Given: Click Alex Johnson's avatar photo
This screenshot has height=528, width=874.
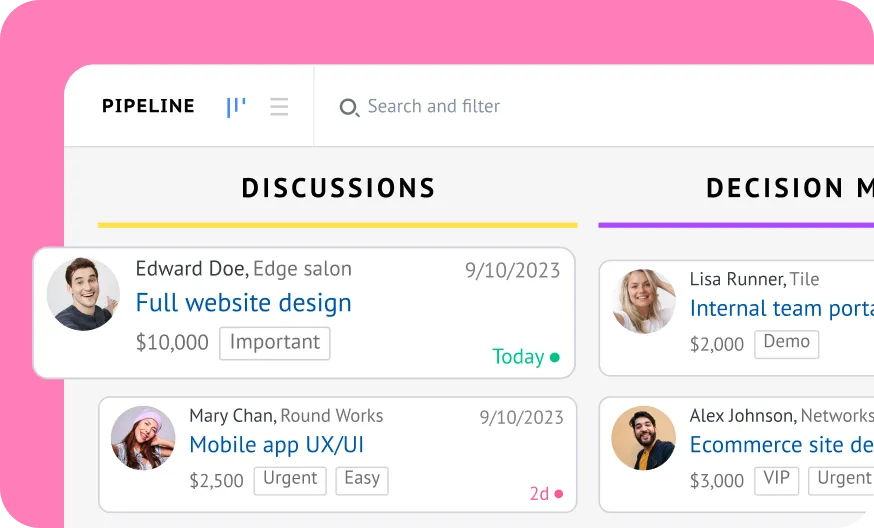Looking at the screenshot, I should (645, 438).
